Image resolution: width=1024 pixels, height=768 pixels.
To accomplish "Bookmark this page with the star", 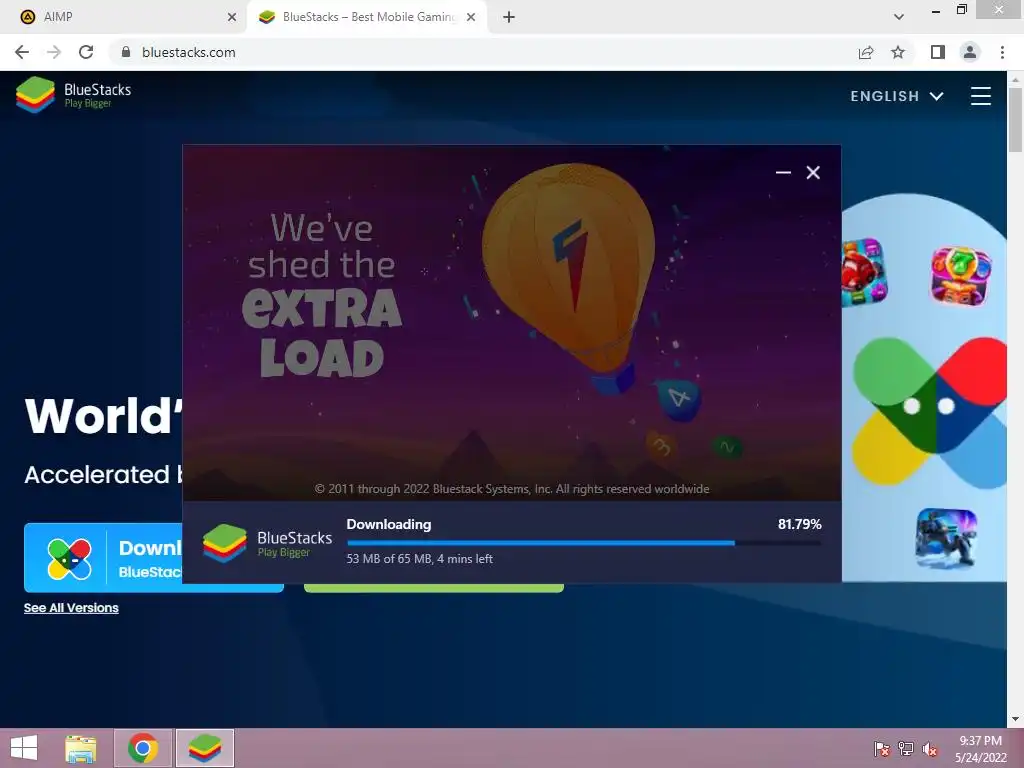I will tap(898, 52).
